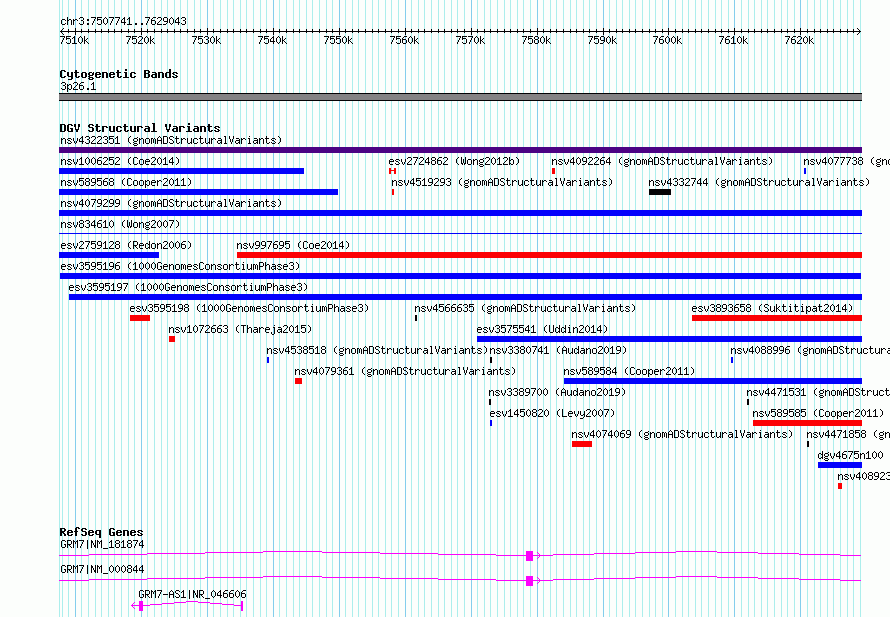Open GRM7|NM_181874 gene label
Viewport: 890px width, 617px height.
[102, 544]
